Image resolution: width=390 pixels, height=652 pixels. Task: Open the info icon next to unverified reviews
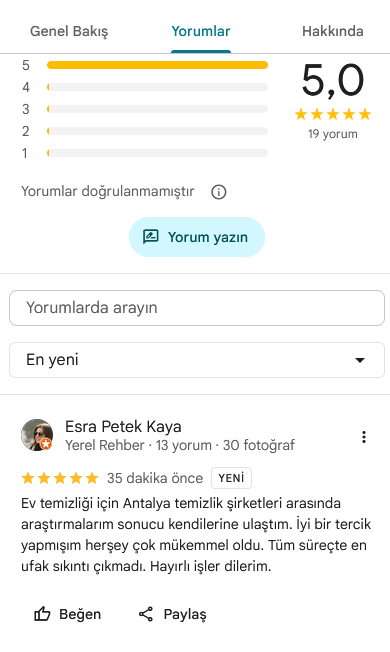[219, 192]
